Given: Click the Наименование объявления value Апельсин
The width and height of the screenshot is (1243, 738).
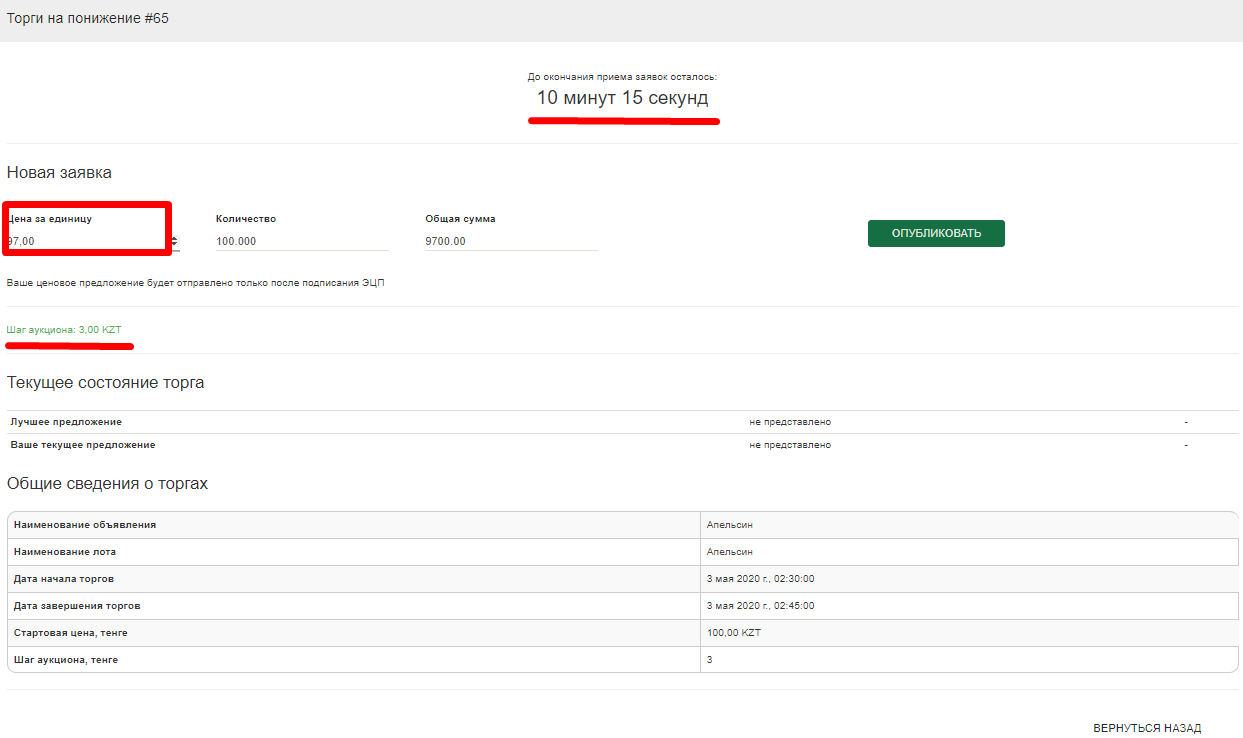Looking at the screenshot, I should click(x=729, y=525).
